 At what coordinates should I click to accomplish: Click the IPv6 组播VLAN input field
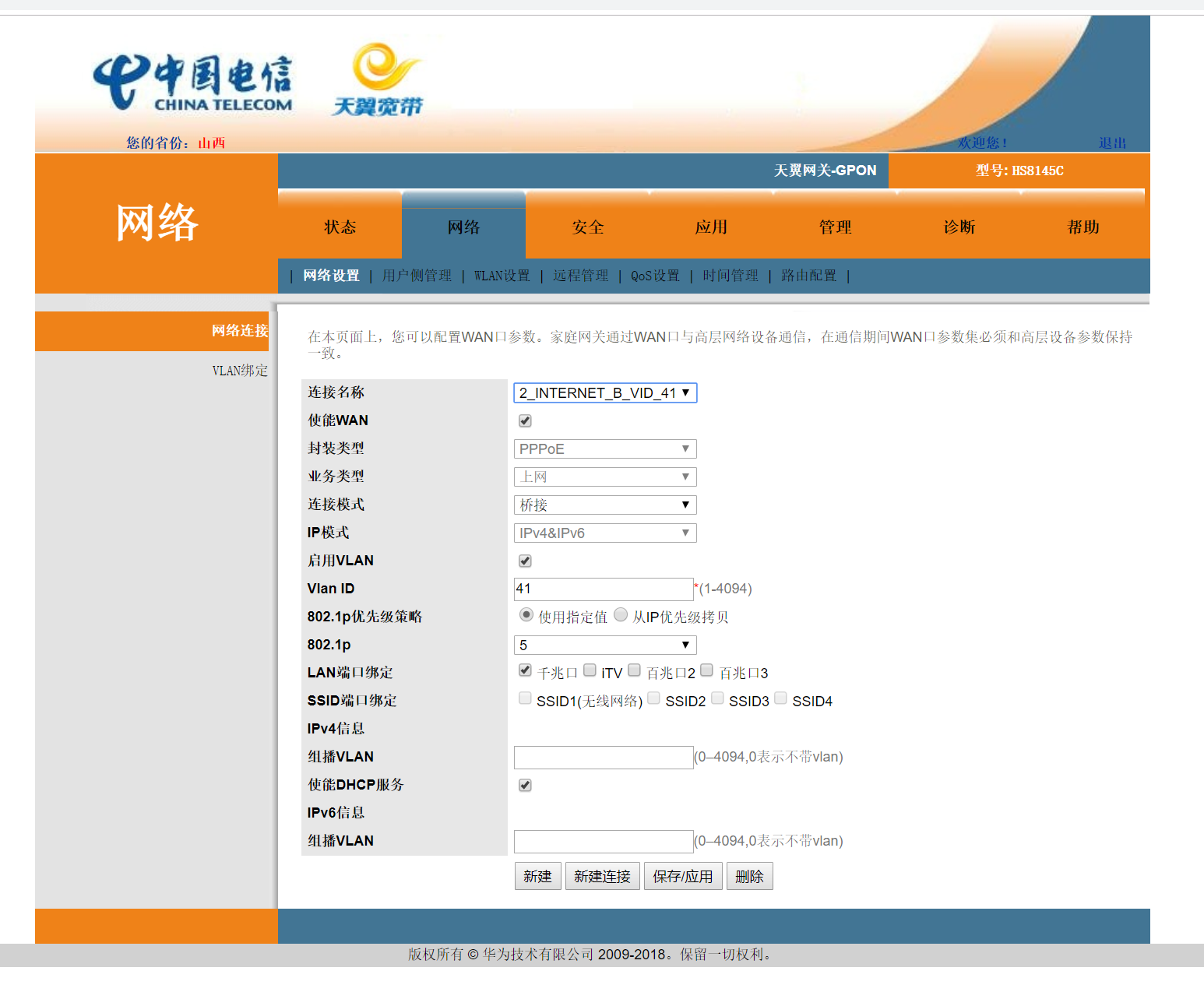[x=604, y=842]
